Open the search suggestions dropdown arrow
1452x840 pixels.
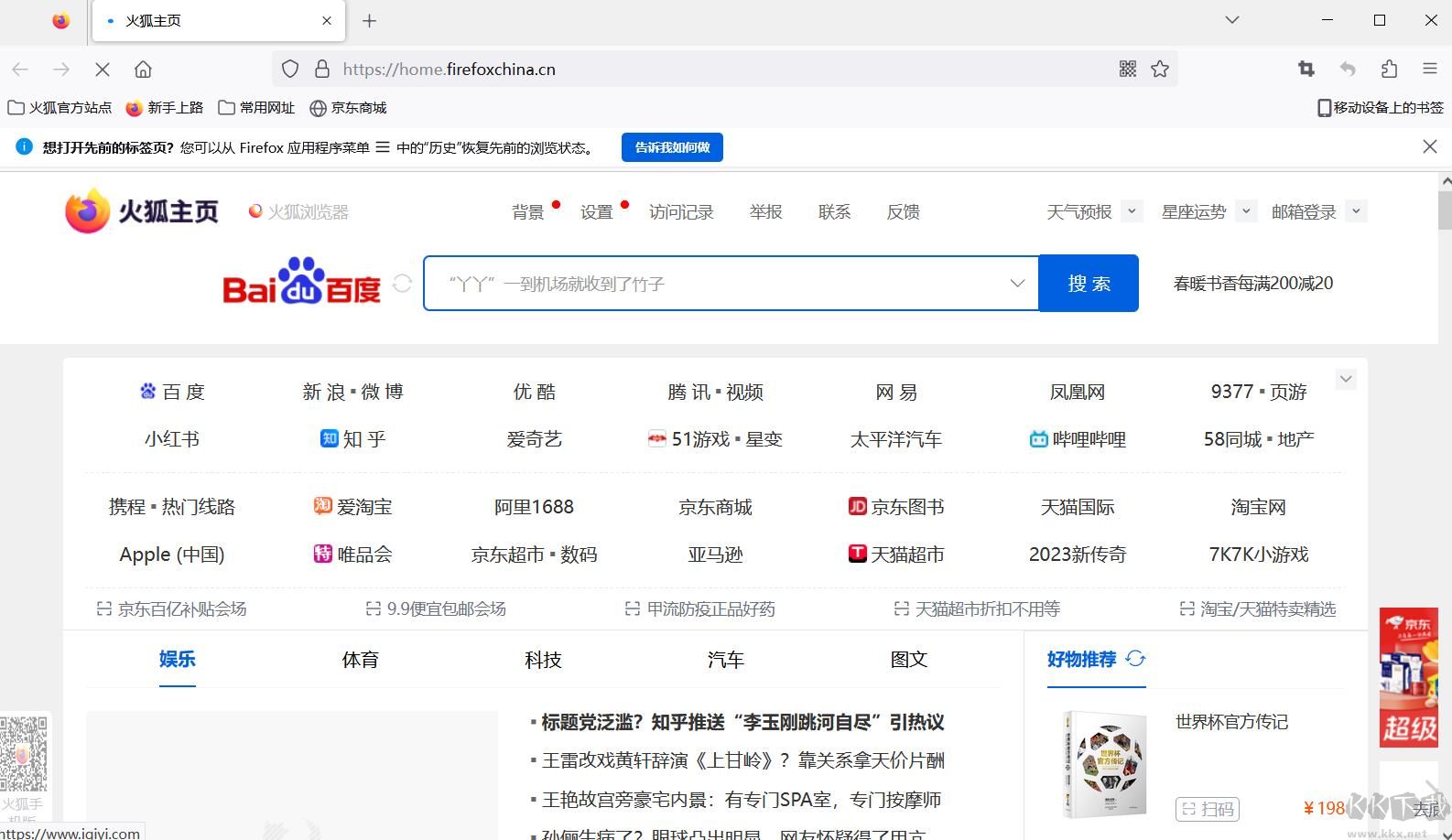1017,284
